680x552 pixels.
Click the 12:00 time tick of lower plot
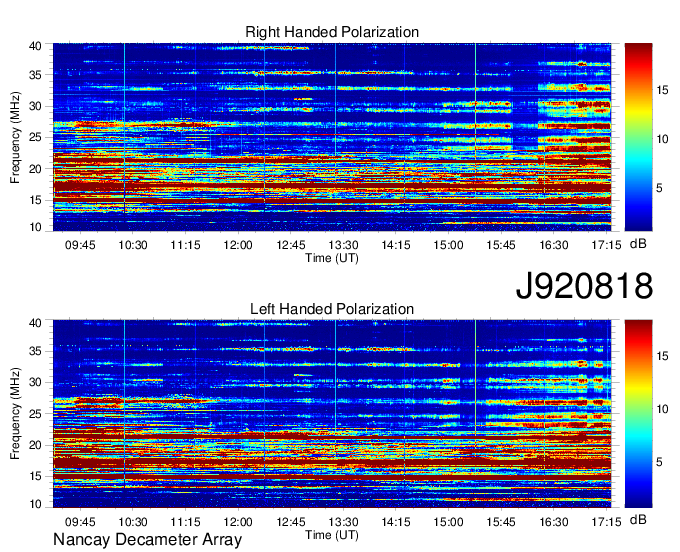click(238, 522)
